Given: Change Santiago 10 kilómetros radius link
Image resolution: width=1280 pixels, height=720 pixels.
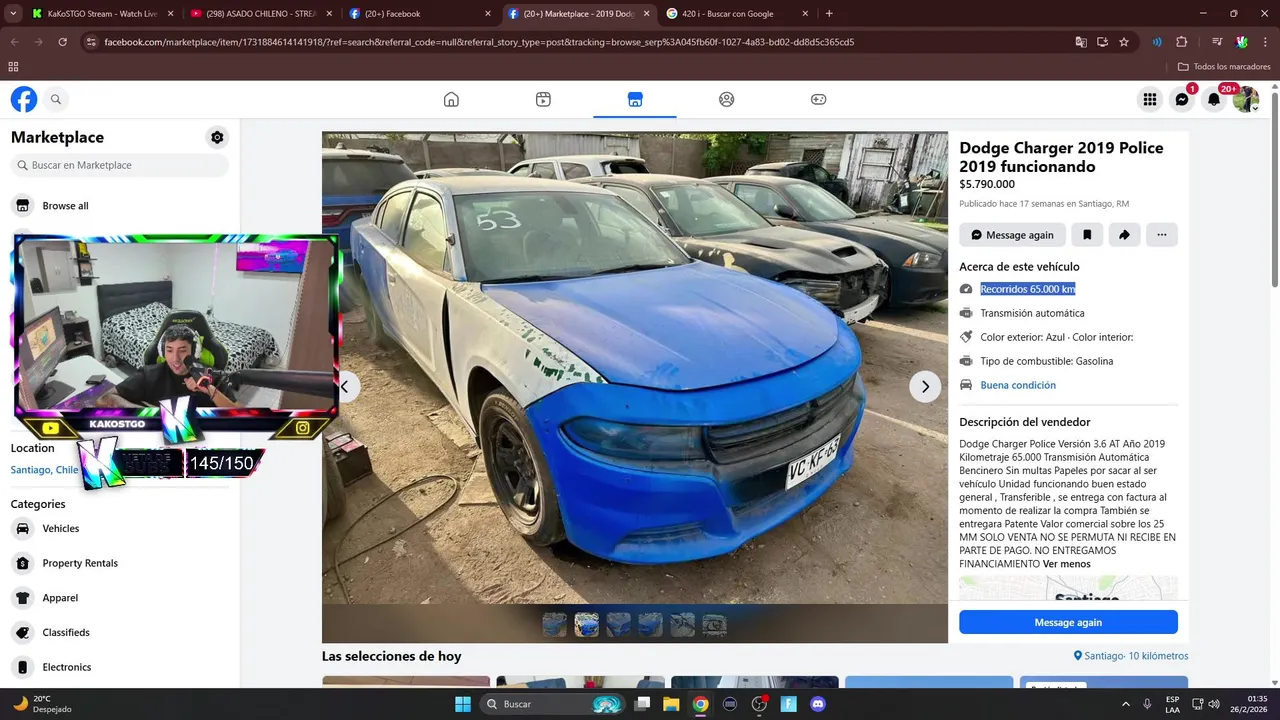Looking at the screenshot, I should point(1130,656).
